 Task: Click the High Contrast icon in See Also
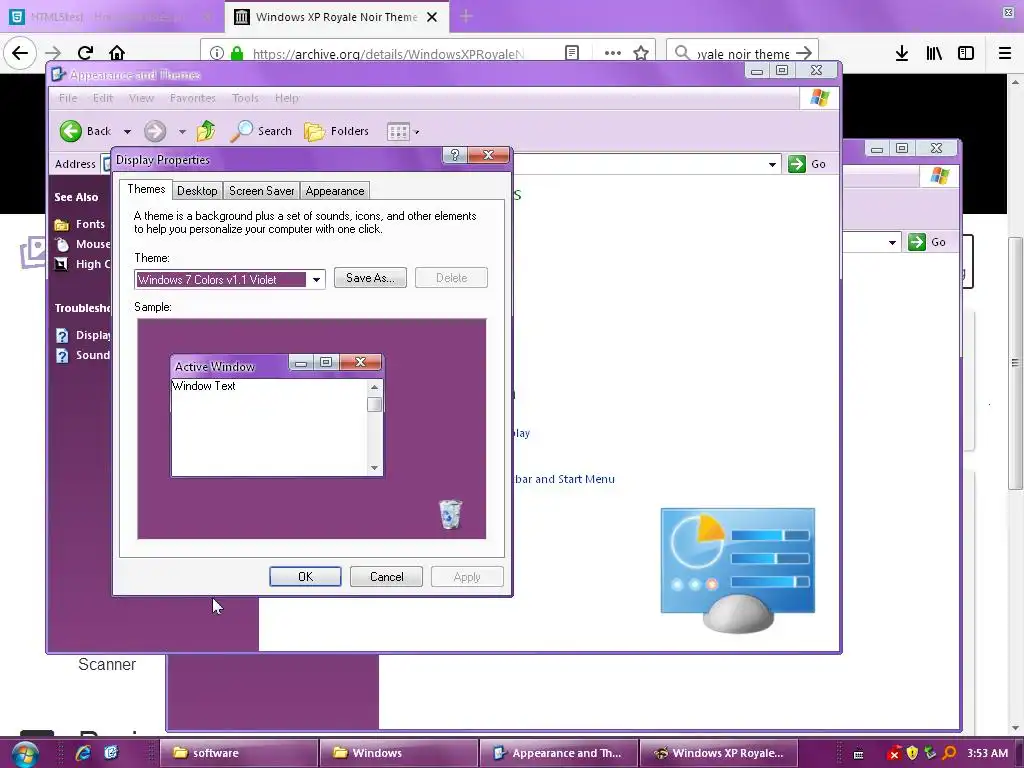pyautogui.click(x=61, y=264)
